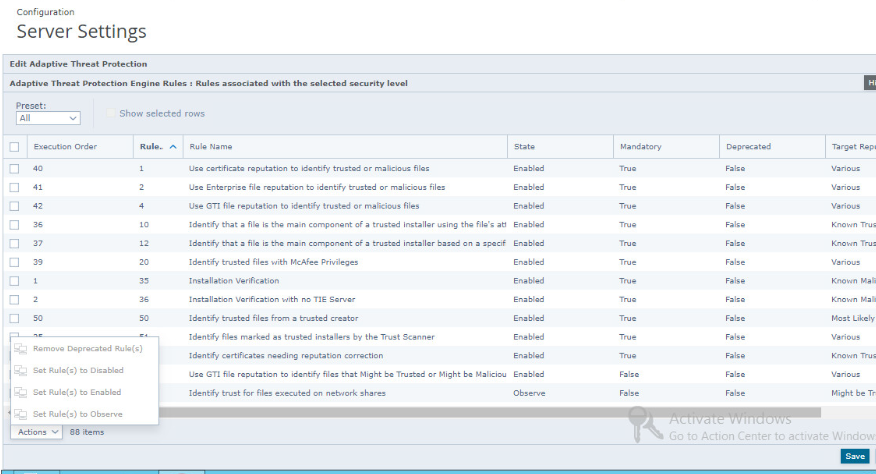
Task: Check the box for execution order 40 row
Action: [x=14, y=169]
